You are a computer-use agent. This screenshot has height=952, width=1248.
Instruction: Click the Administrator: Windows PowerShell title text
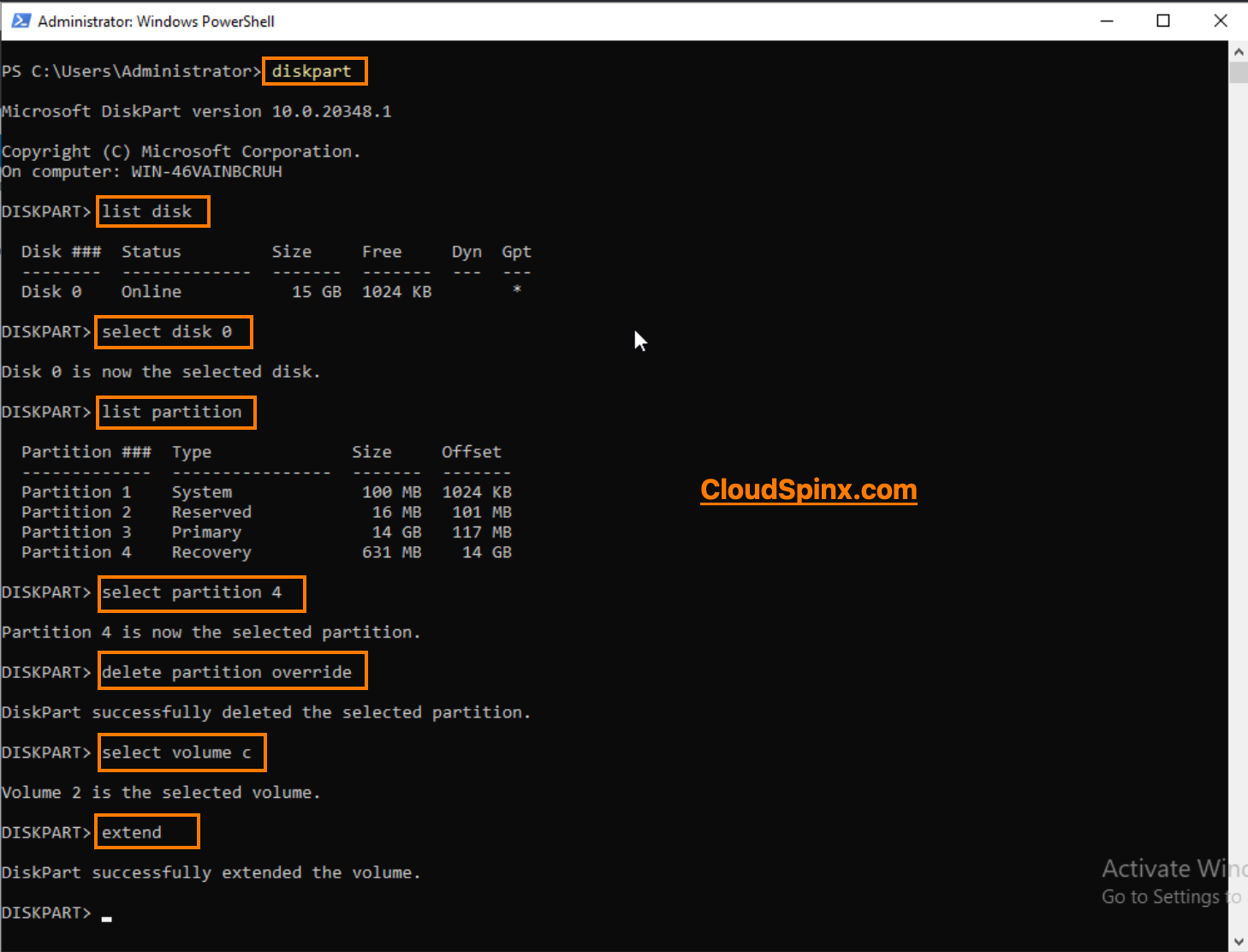(x=156, y=21)
